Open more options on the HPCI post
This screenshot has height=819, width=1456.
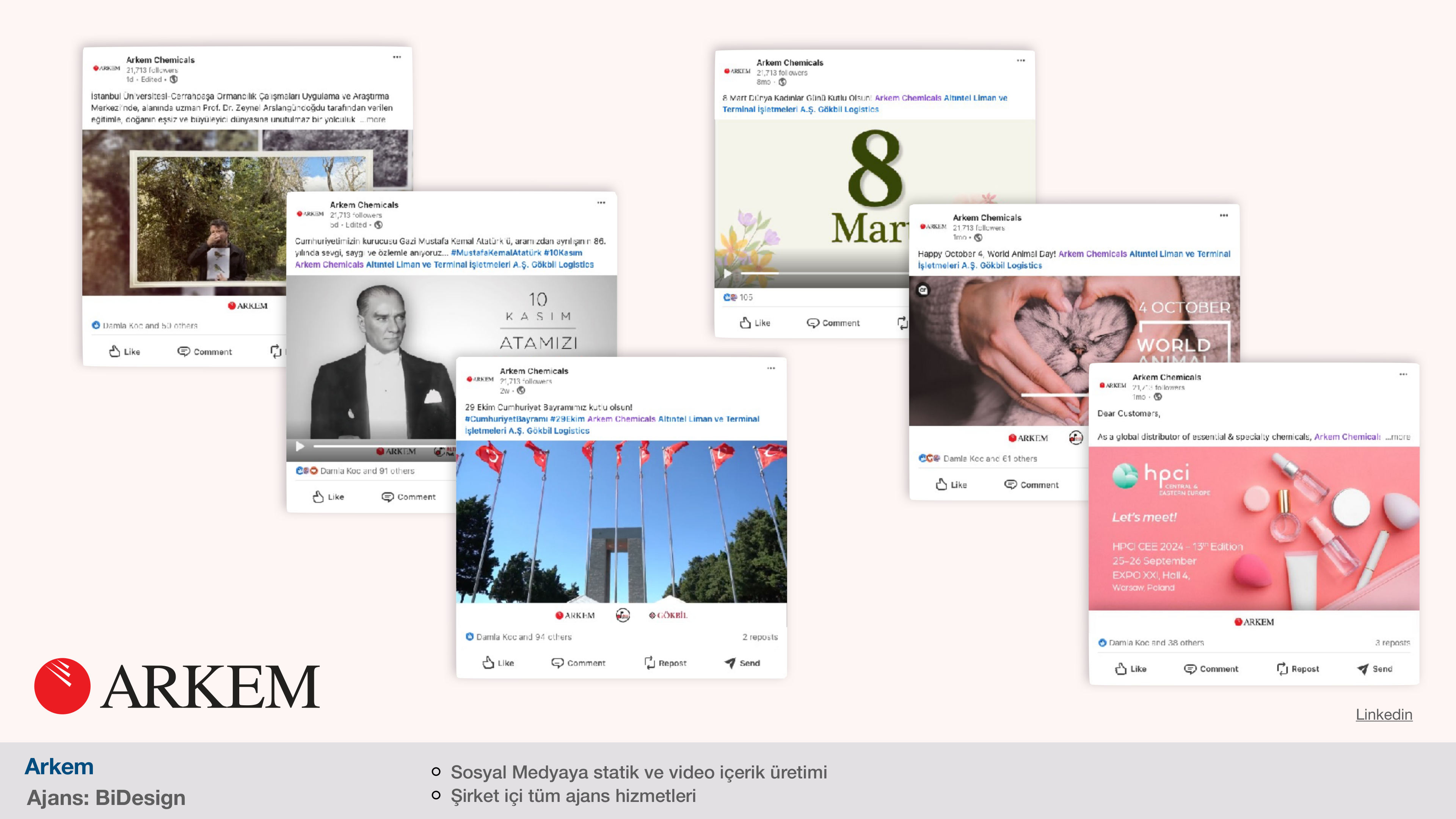click(x=1403, y=374)
